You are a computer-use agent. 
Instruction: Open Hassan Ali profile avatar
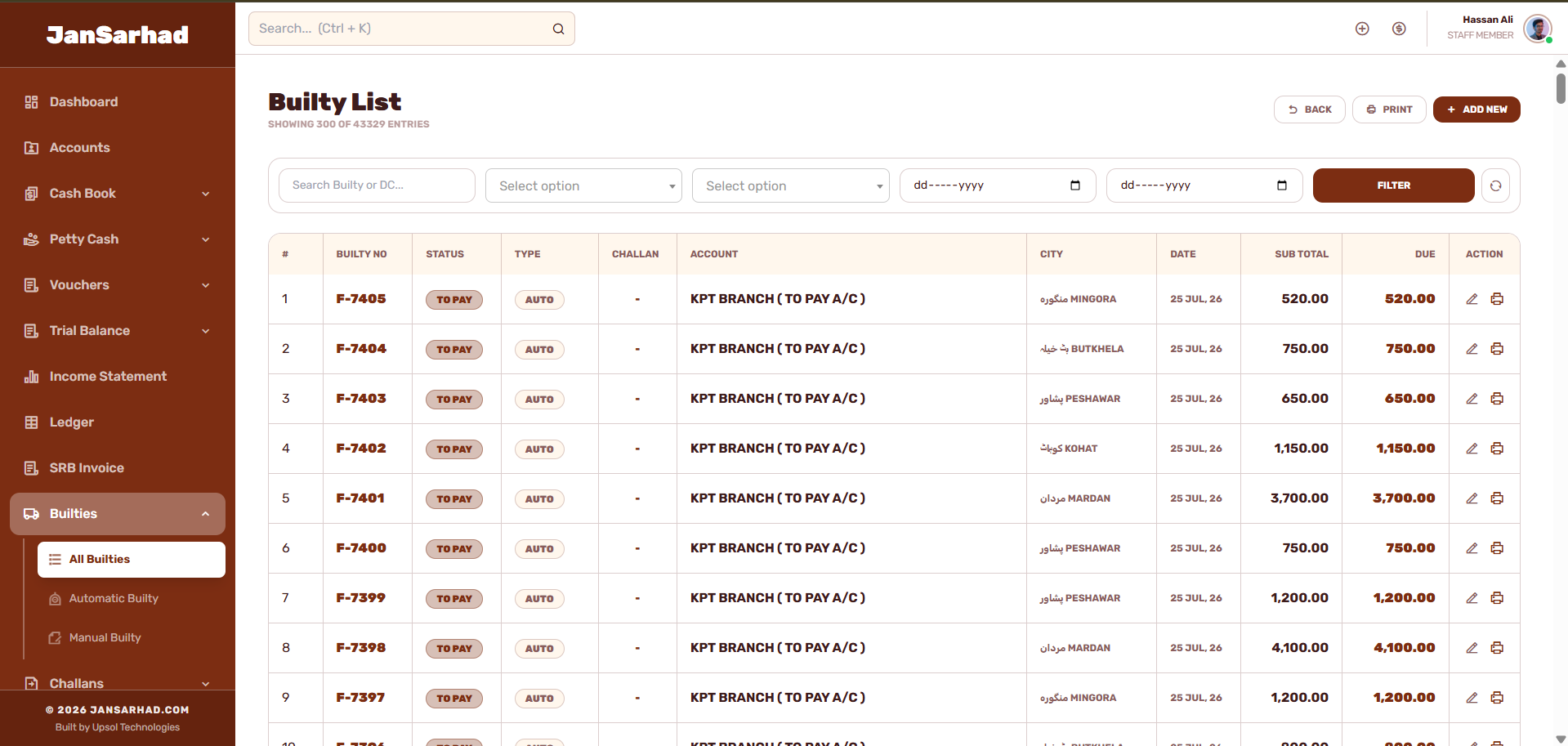[x=1538, y=29]
